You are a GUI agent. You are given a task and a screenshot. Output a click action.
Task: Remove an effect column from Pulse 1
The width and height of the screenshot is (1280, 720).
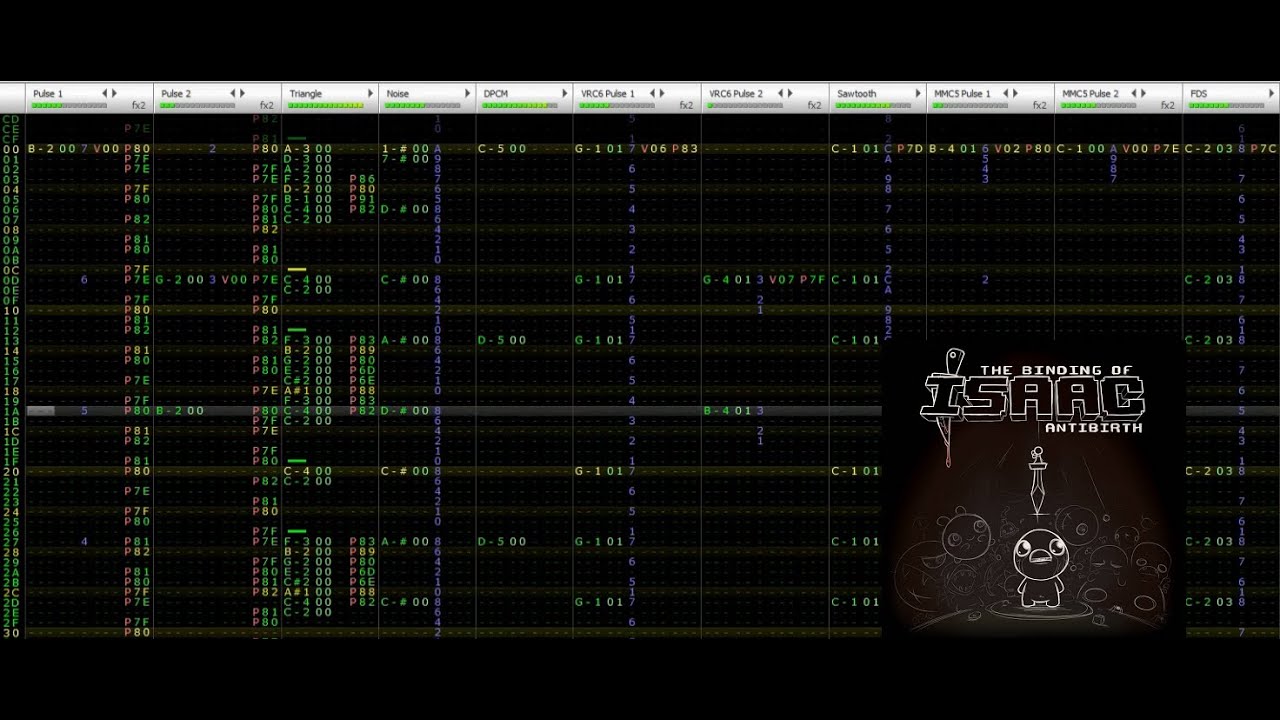[105, 93]
